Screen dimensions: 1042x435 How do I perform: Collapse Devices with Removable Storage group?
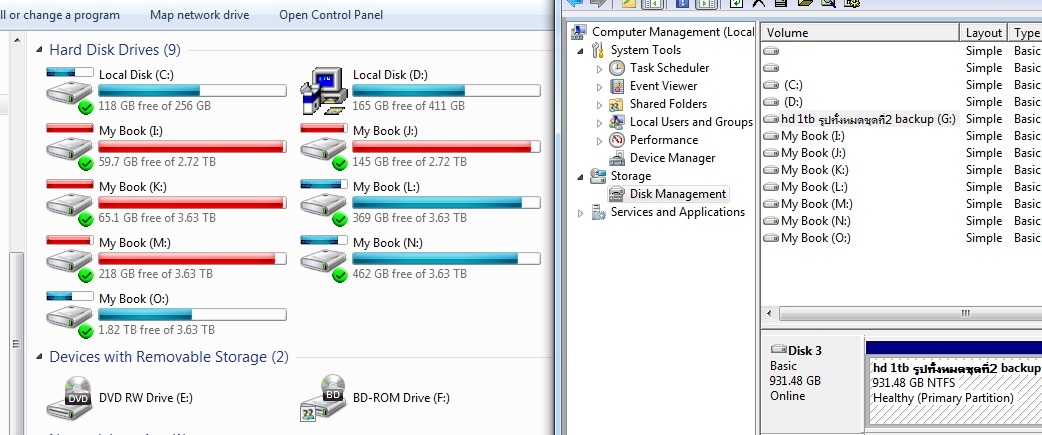coord(38,357)
